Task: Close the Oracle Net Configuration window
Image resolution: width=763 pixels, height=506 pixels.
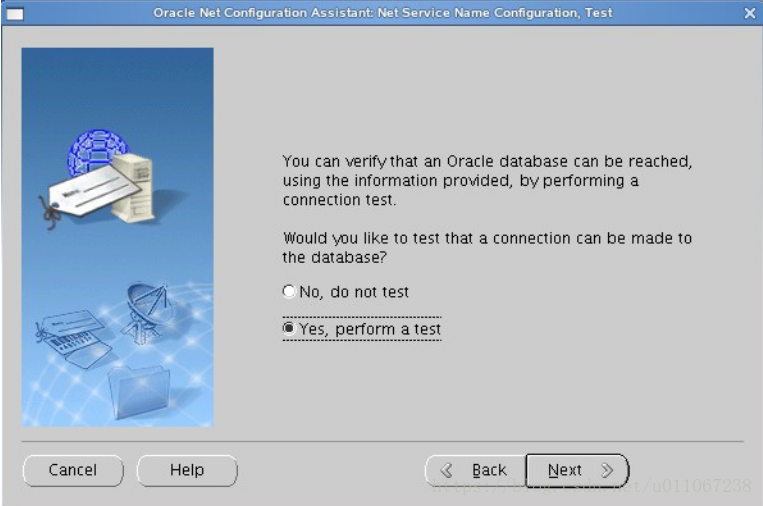Action: tap(749, 13)
